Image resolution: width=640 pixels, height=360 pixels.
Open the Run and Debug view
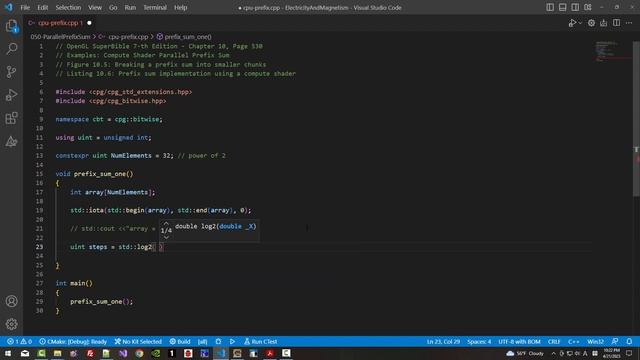pos(11,95)
